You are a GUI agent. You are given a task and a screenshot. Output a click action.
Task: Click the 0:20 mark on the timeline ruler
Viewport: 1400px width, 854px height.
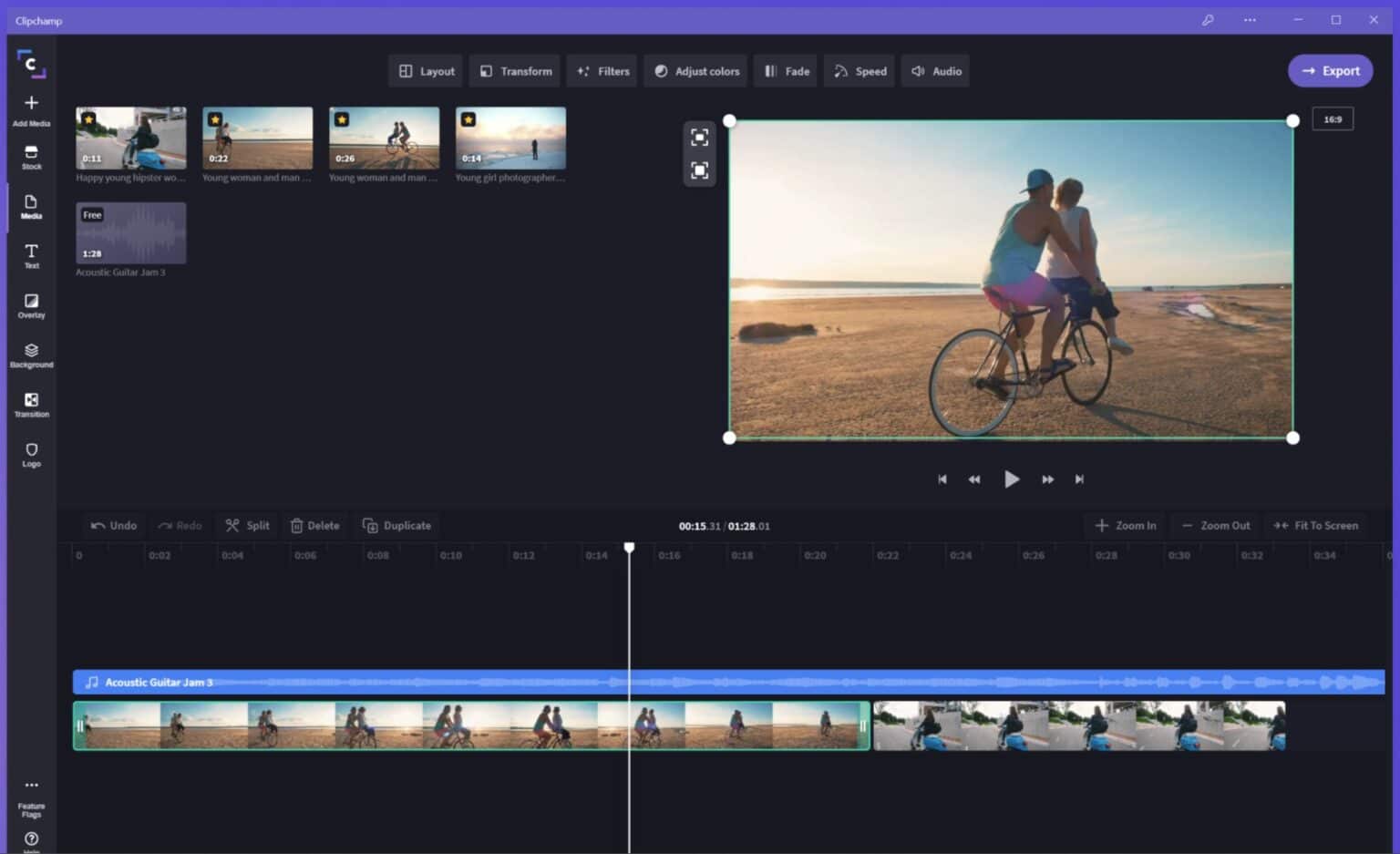click(x=815, y=555)
